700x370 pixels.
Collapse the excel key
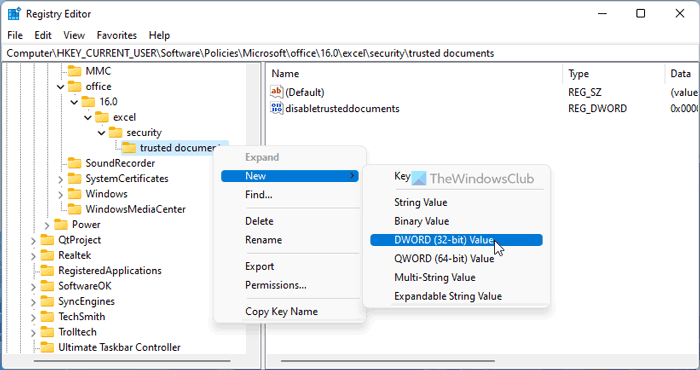point(88,117)
